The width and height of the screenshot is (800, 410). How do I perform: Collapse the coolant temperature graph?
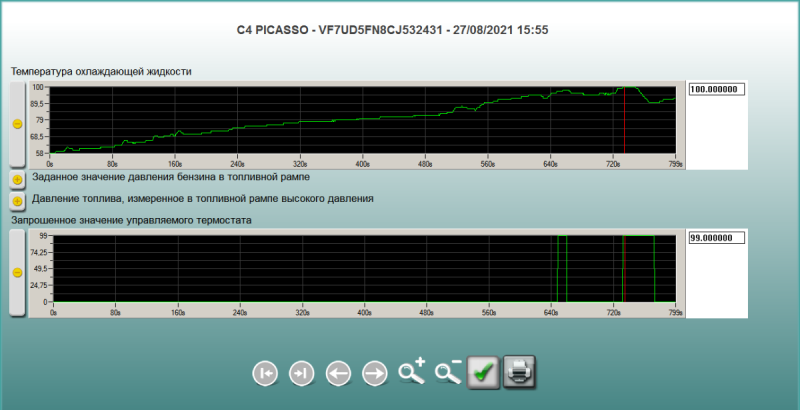[17, 124]
